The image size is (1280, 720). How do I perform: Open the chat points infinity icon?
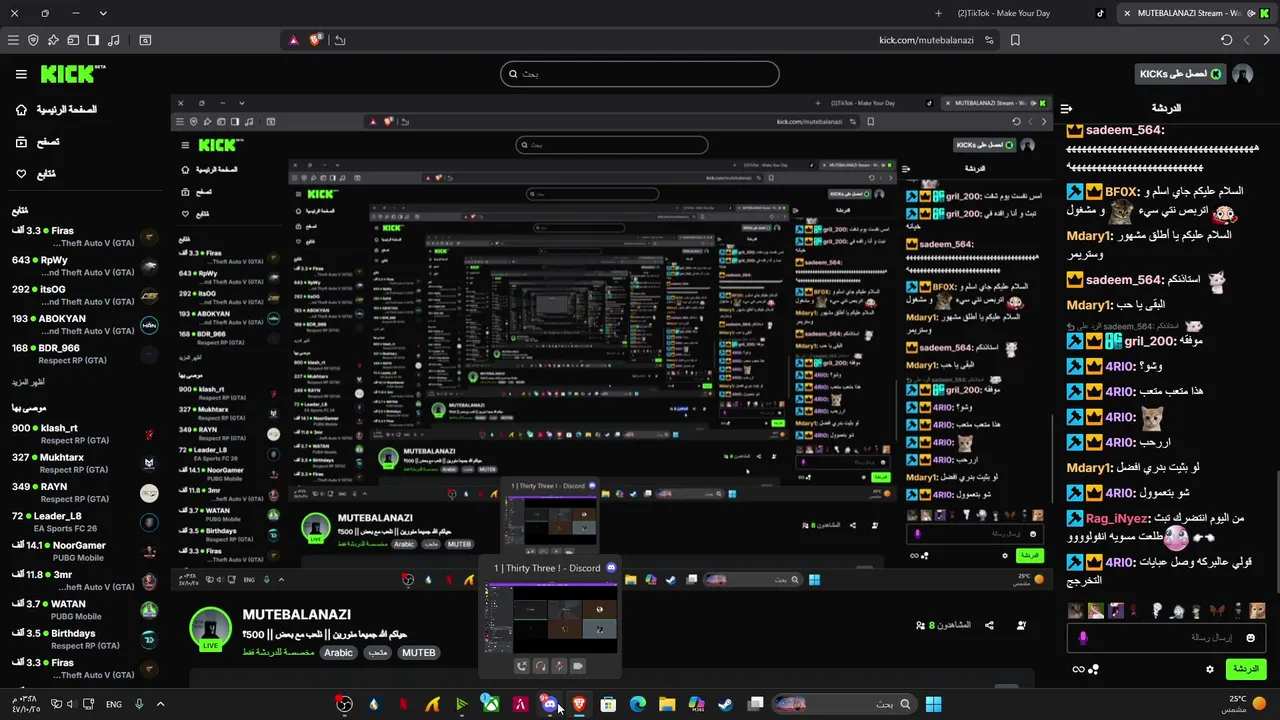1078,669
